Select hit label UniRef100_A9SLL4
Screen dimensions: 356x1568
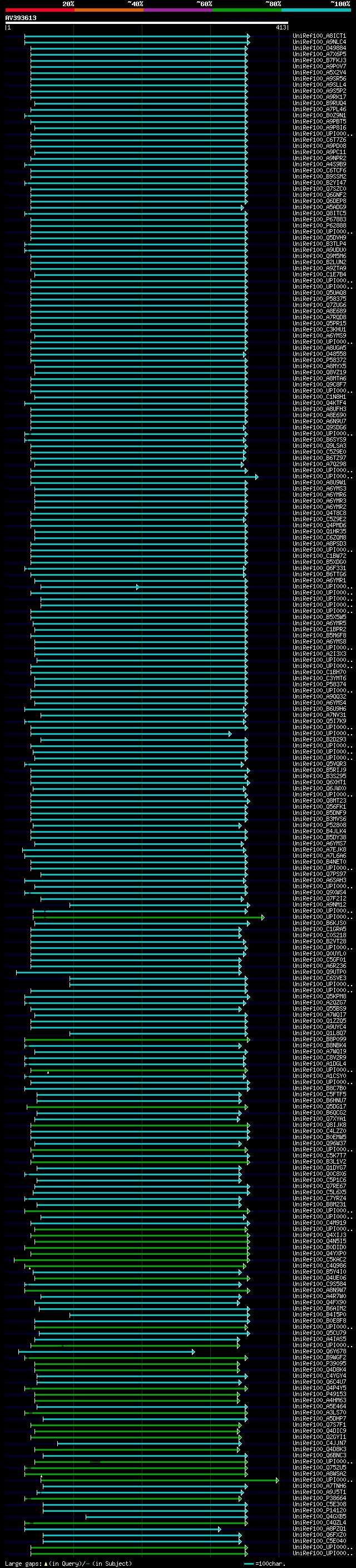[319, 85]
